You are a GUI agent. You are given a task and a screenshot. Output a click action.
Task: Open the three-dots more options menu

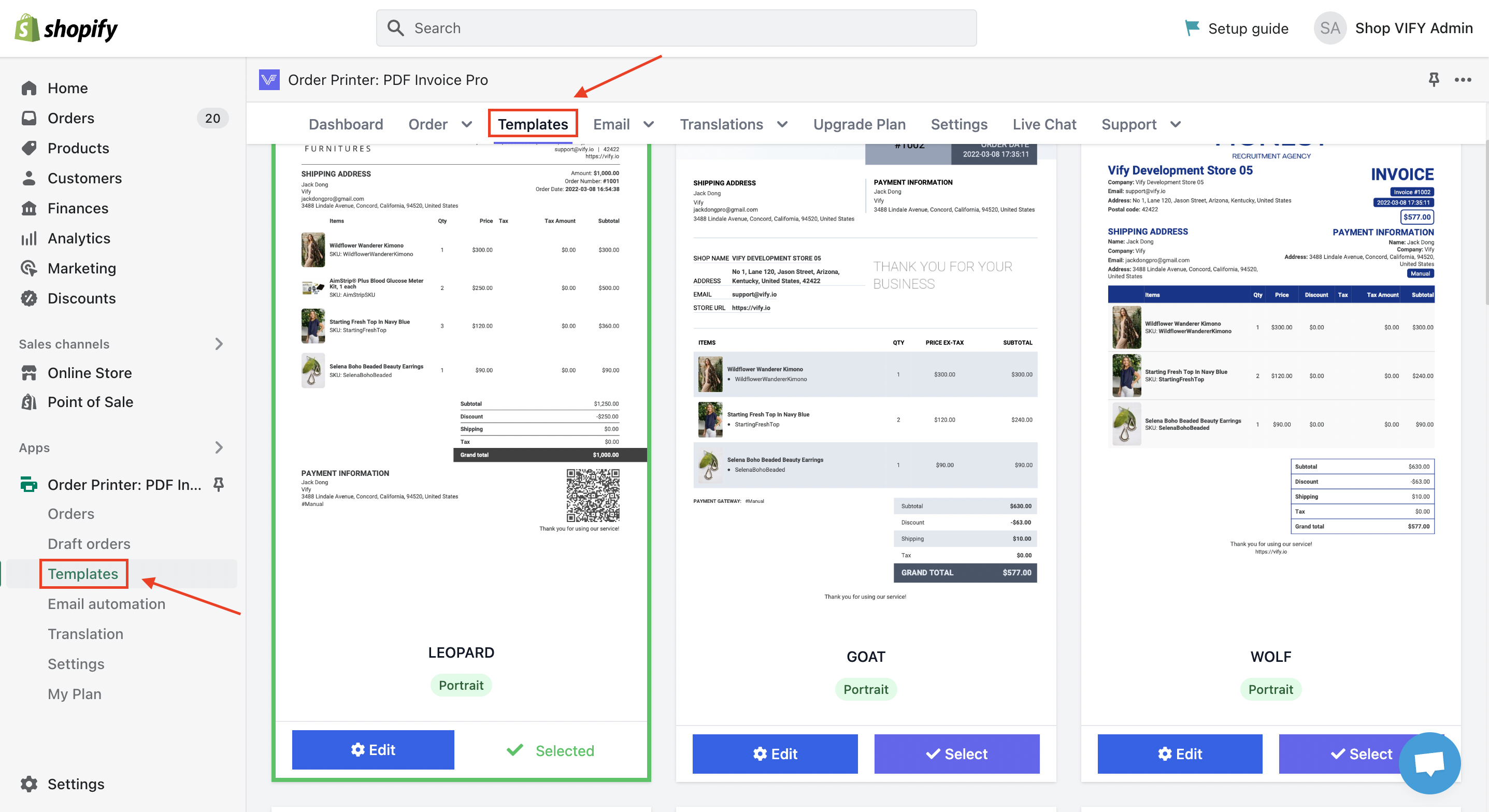click(x=1463, y=80)
